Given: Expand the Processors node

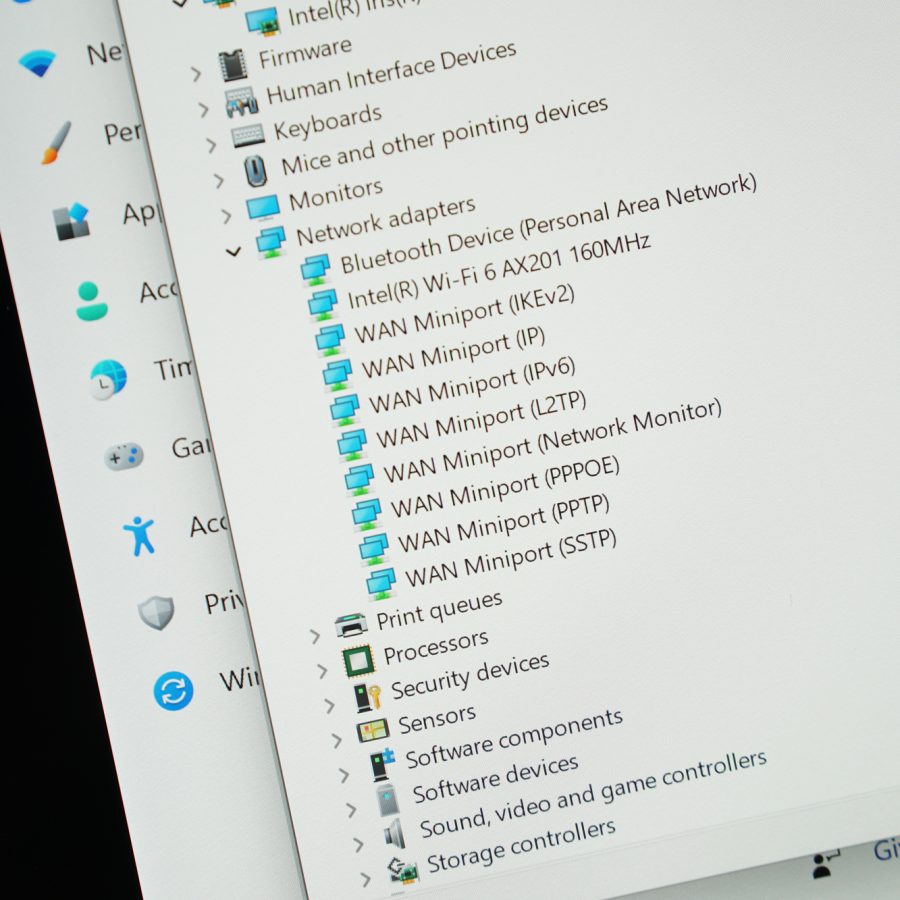Looking at the screenshot, I should 323,670.
